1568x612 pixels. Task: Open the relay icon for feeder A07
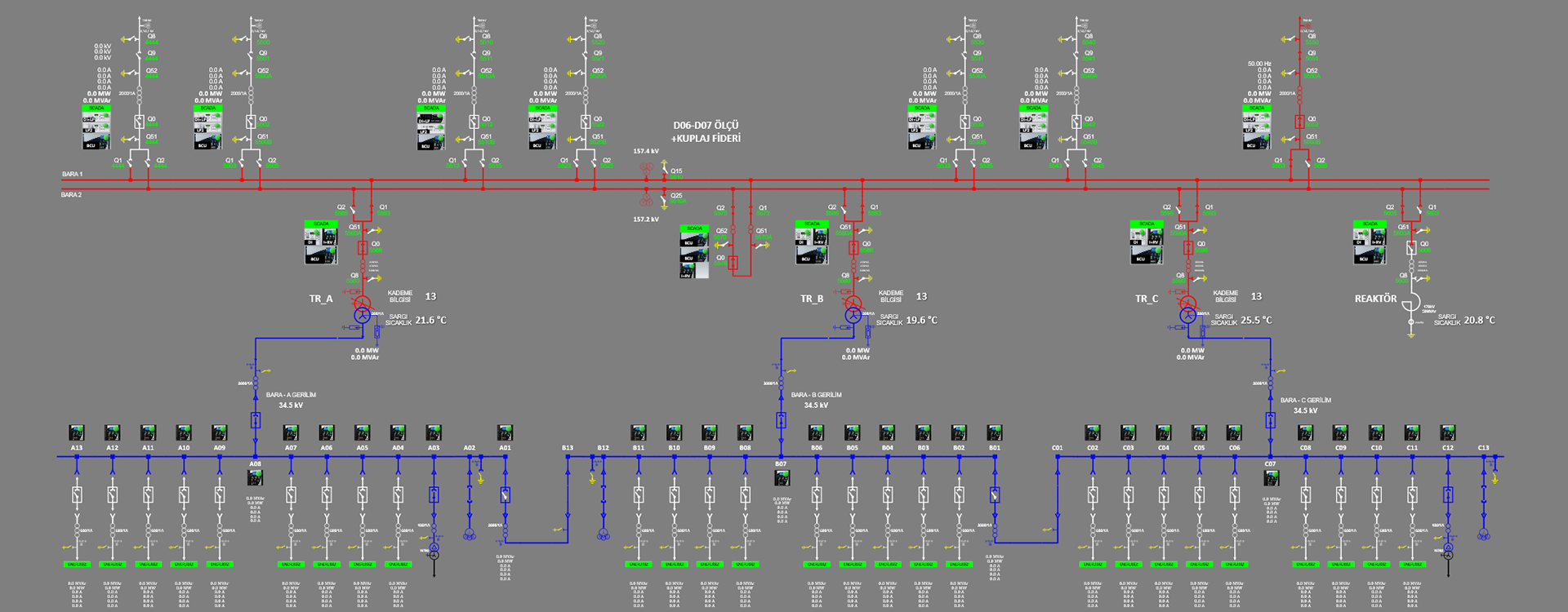291,432
